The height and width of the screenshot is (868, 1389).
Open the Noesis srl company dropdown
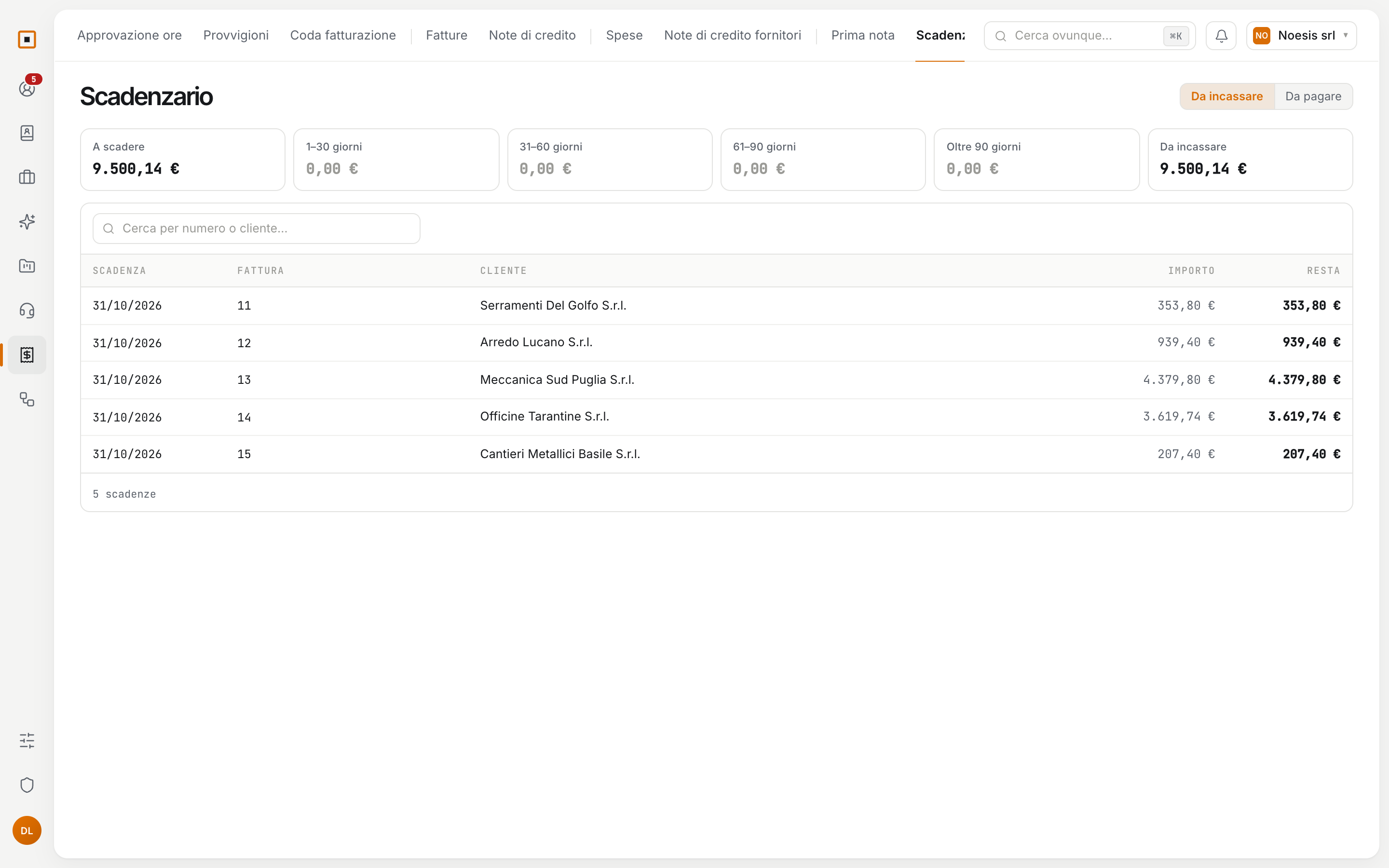click(1301, 36)
